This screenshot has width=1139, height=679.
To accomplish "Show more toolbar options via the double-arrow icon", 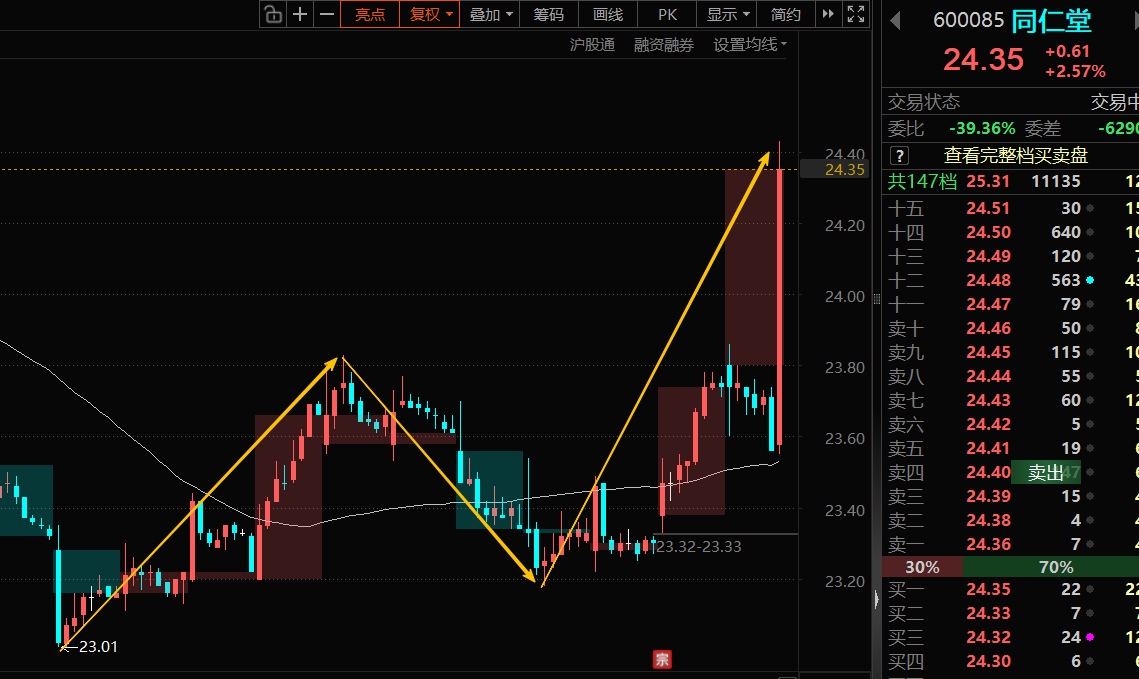I will pos(828,14).
